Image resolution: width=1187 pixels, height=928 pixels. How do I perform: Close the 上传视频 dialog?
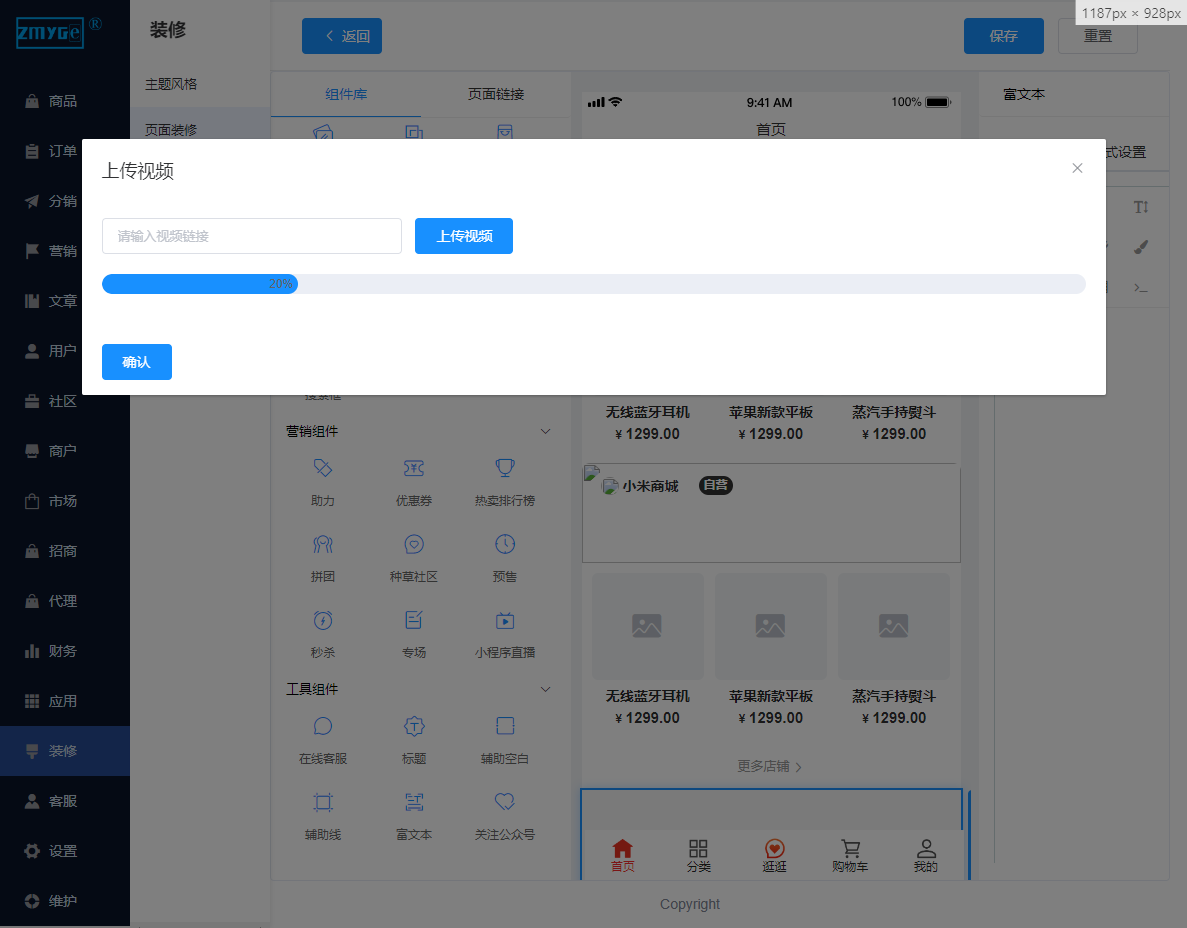pyautogui.click(x=1077, y=168)
